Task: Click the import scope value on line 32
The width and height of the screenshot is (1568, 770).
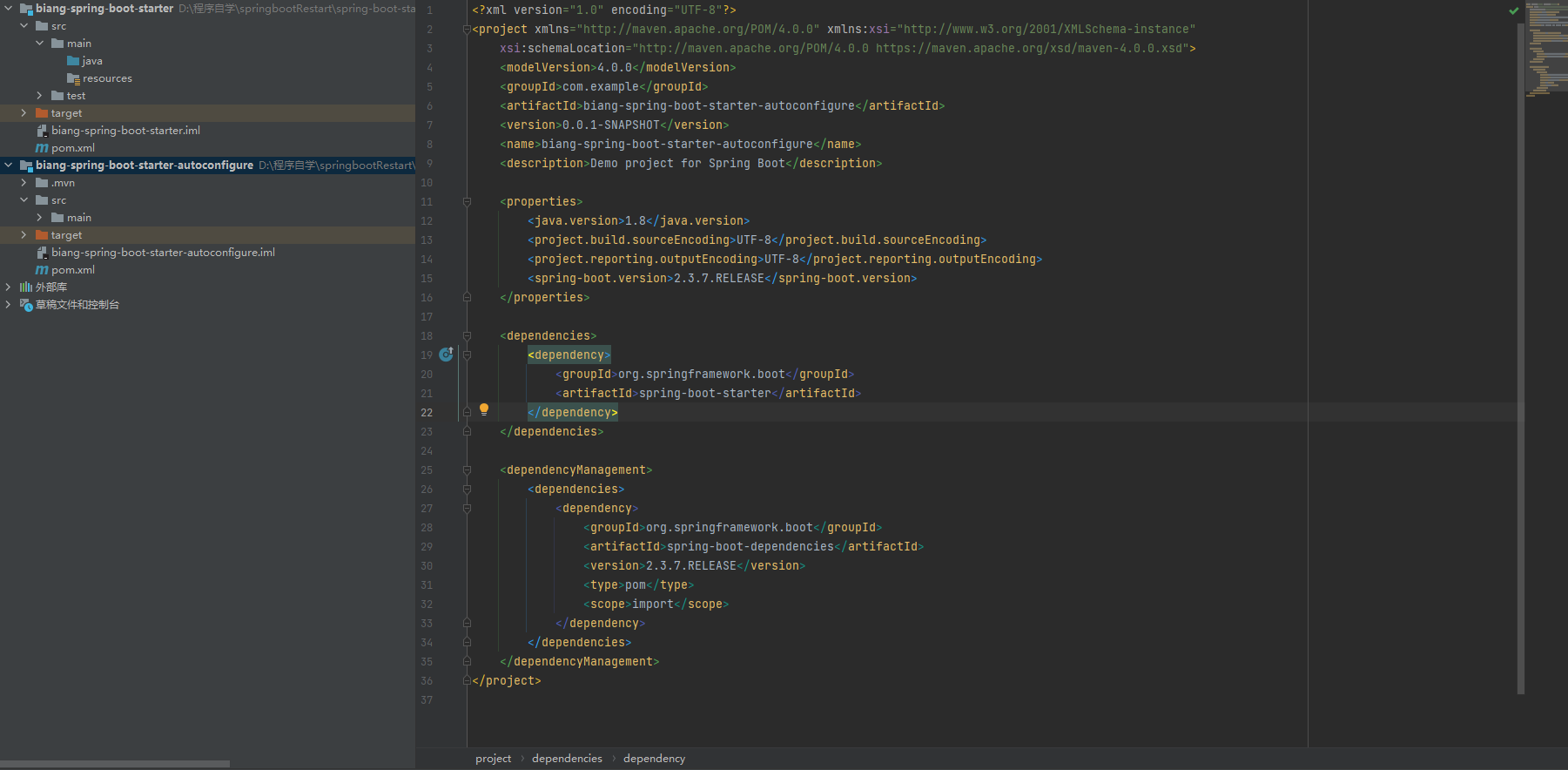Action: pos(653,604)
